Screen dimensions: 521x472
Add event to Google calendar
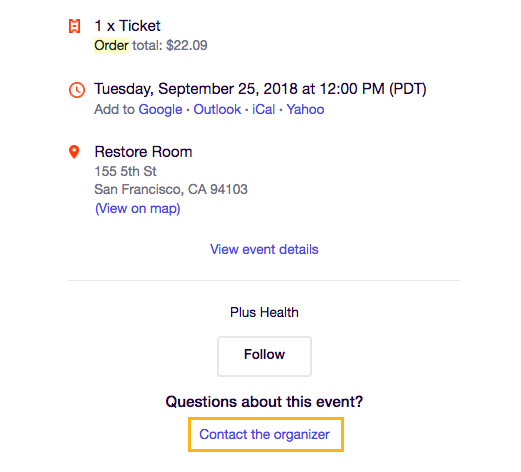tap(160, 109)
